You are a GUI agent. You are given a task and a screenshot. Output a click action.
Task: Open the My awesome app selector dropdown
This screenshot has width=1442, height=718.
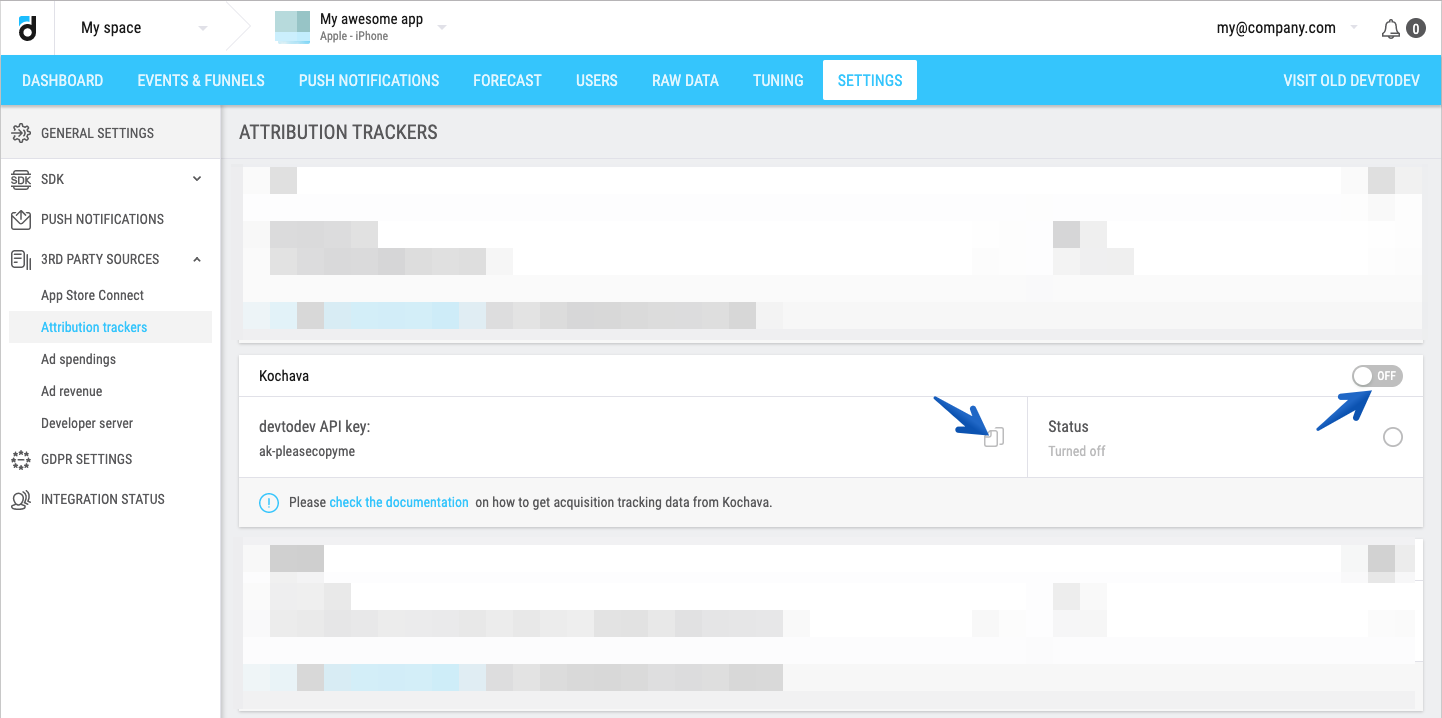[442, 27]
